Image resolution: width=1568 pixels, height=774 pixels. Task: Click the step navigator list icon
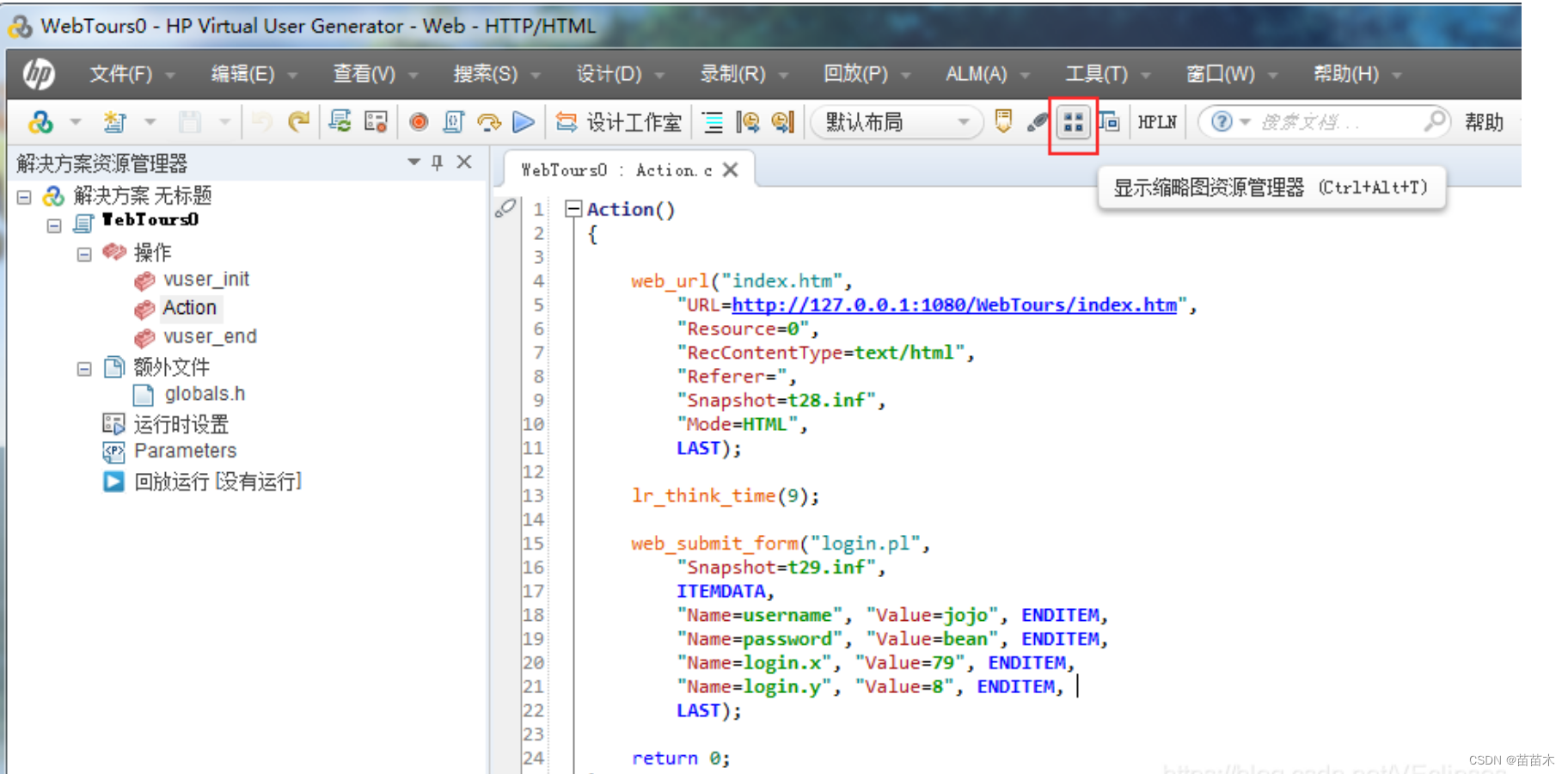[713, 122]
